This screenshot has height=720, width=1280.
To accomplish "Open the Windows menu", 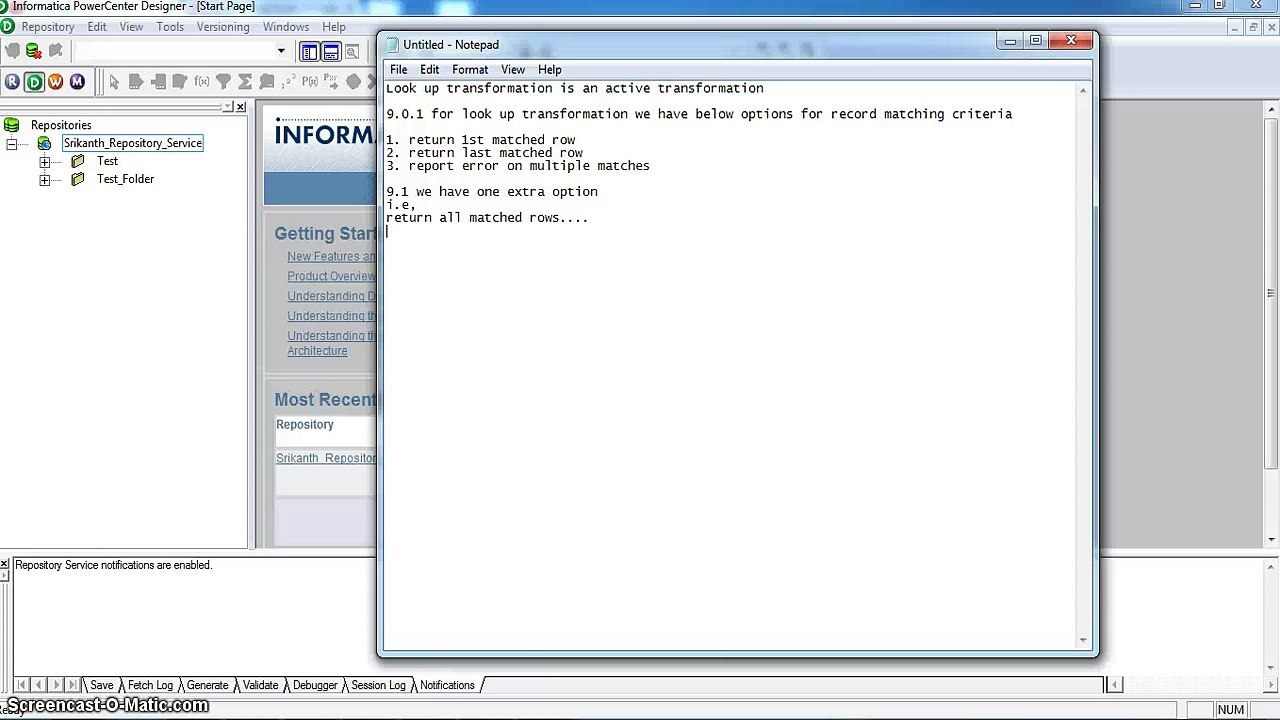I will click(x=286, y=27).
